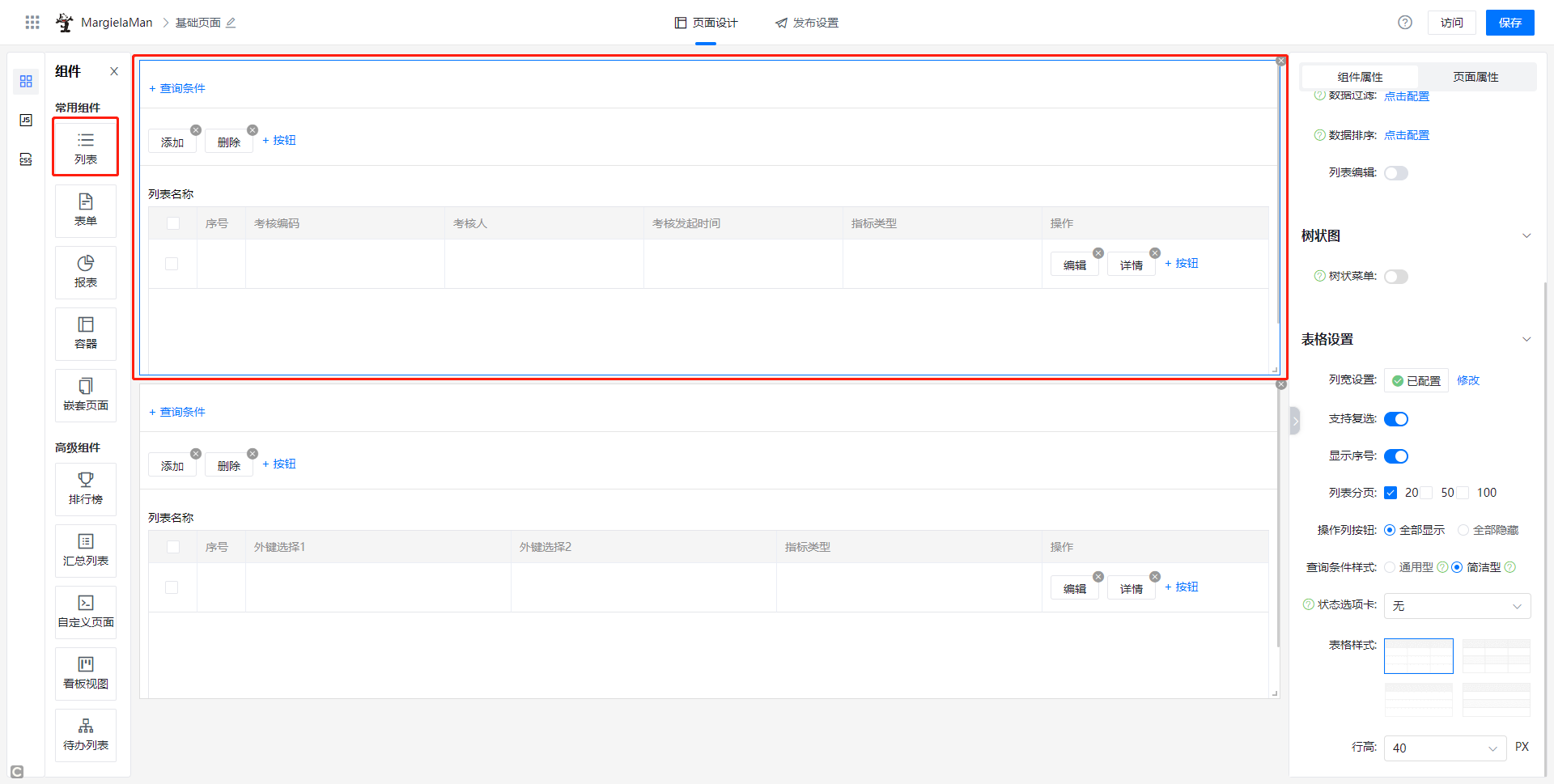Collapse the 表格设置 section
The image size is (1554, 784).
(x=1526, y=340)
